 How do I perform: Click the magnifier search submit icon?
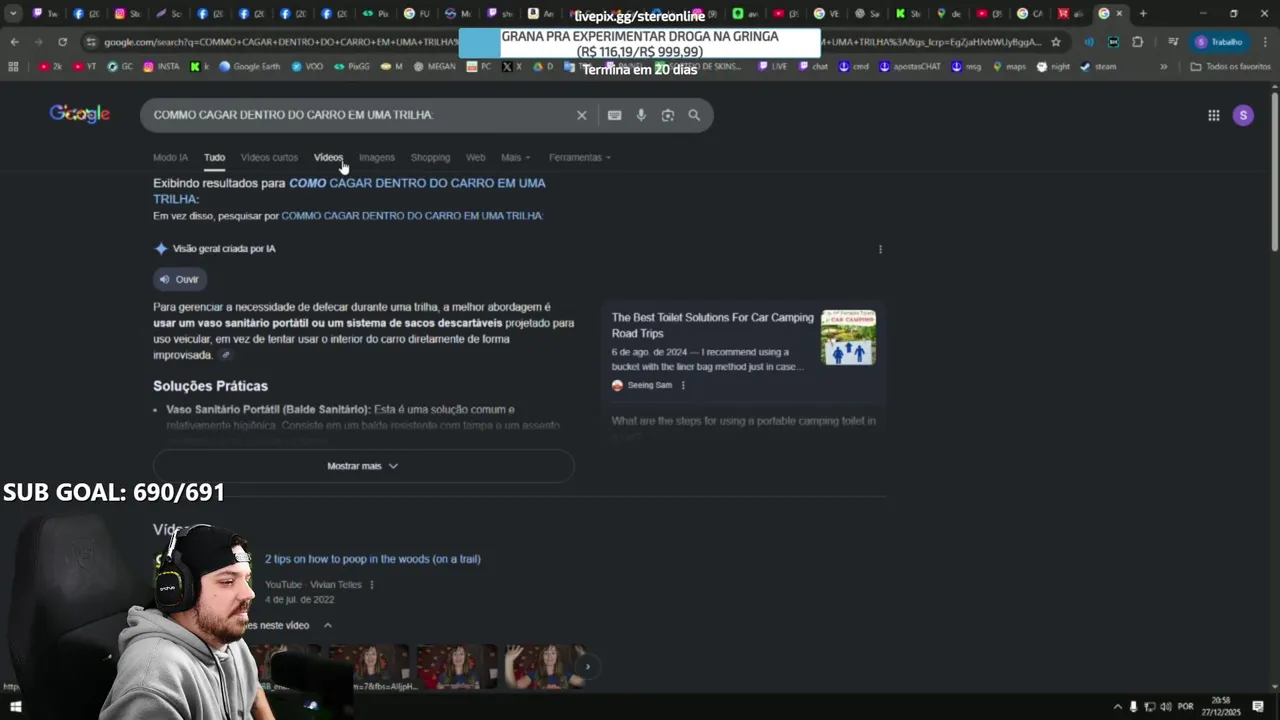click(694, 115)
